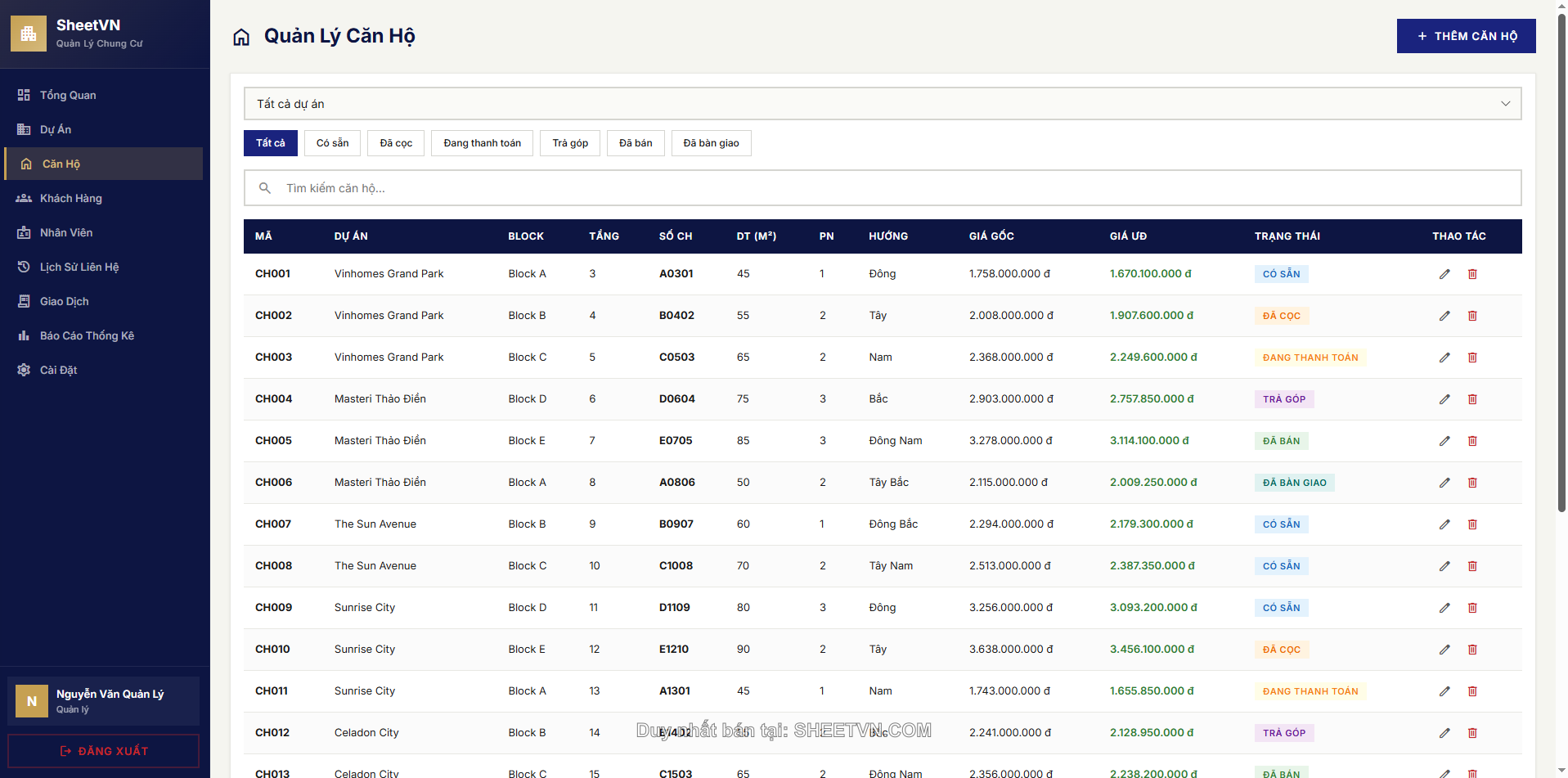The height and width of the screenshot is (778, 1568).
Task: Open Cài Đặt settings in sidebar
Action: tap(58, 370)
